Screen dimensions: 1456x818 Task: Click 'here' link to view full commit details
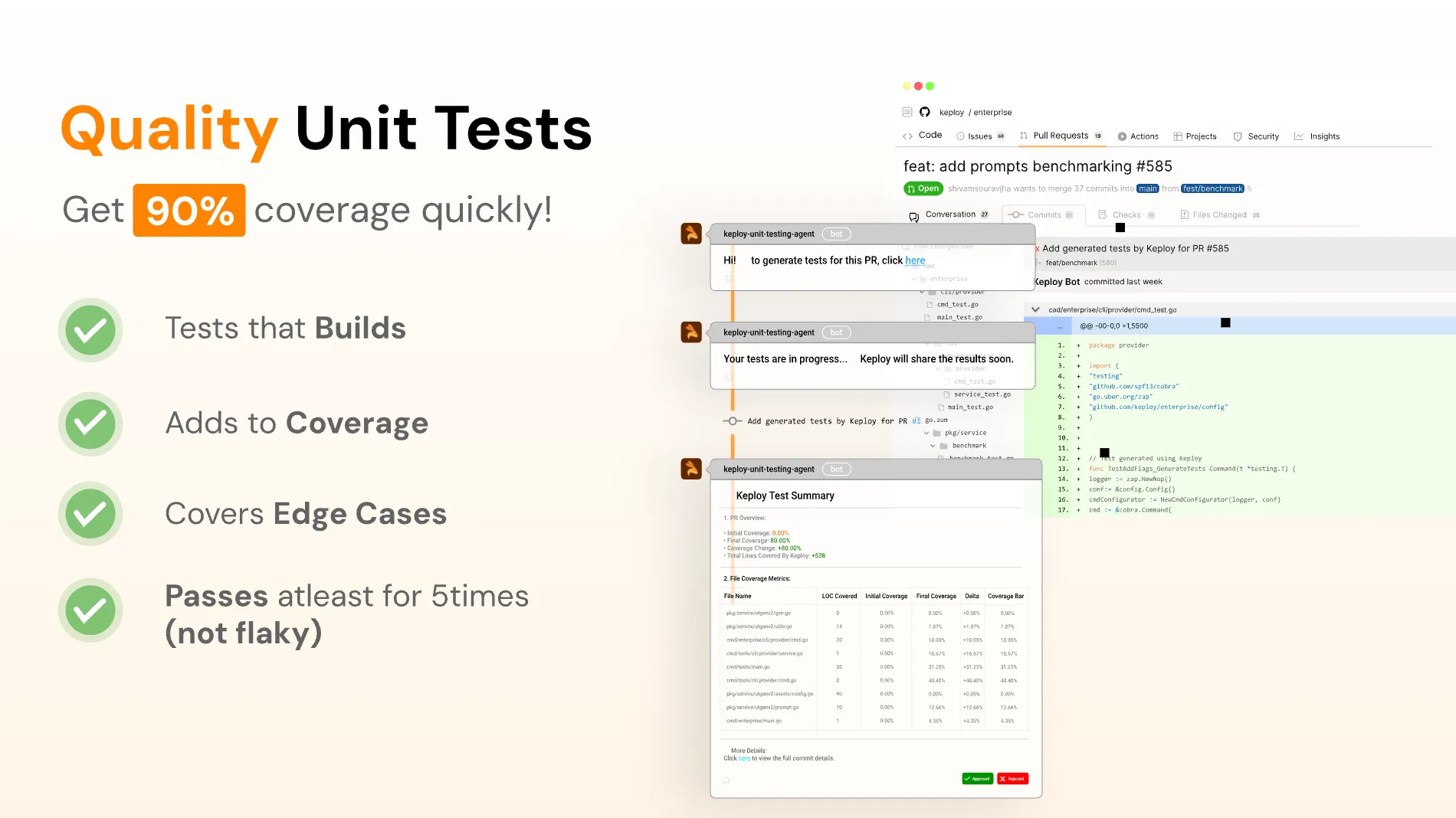(744, 758)
